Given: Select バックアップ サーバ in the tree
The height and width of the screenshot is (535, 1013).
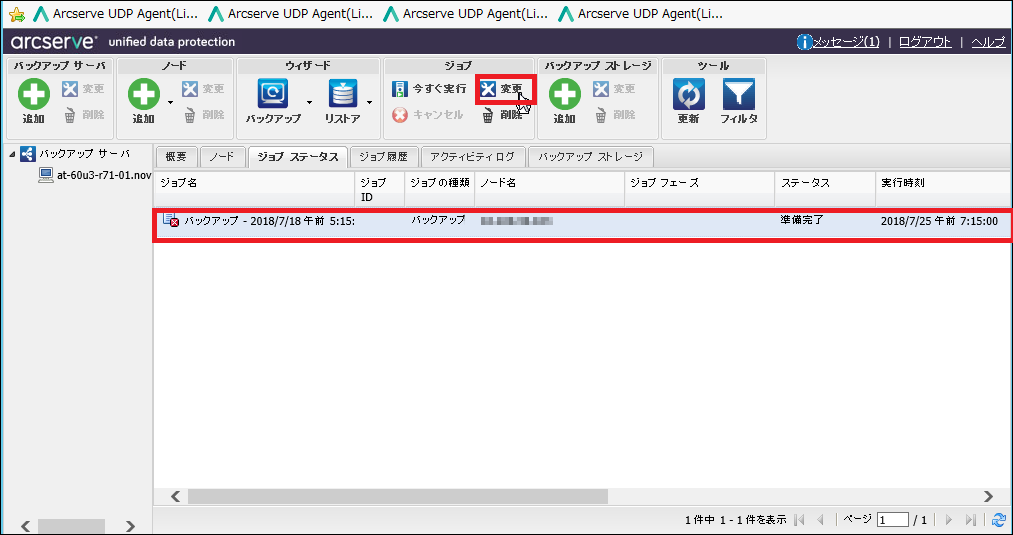Looking at the screenshot, I should tap(84, 154).
